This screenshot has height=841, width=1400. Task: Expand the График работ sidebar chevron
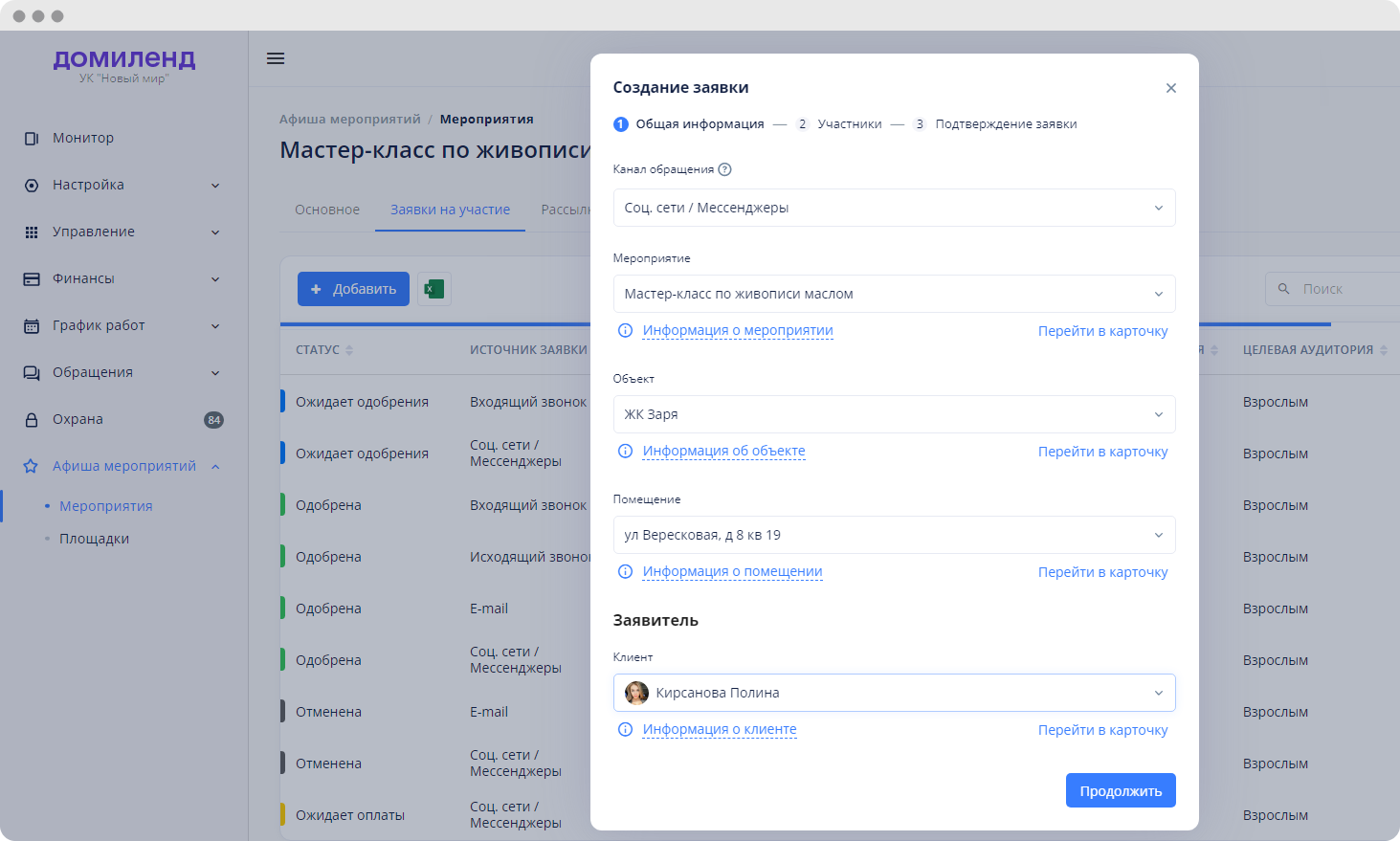pos(215,326)
